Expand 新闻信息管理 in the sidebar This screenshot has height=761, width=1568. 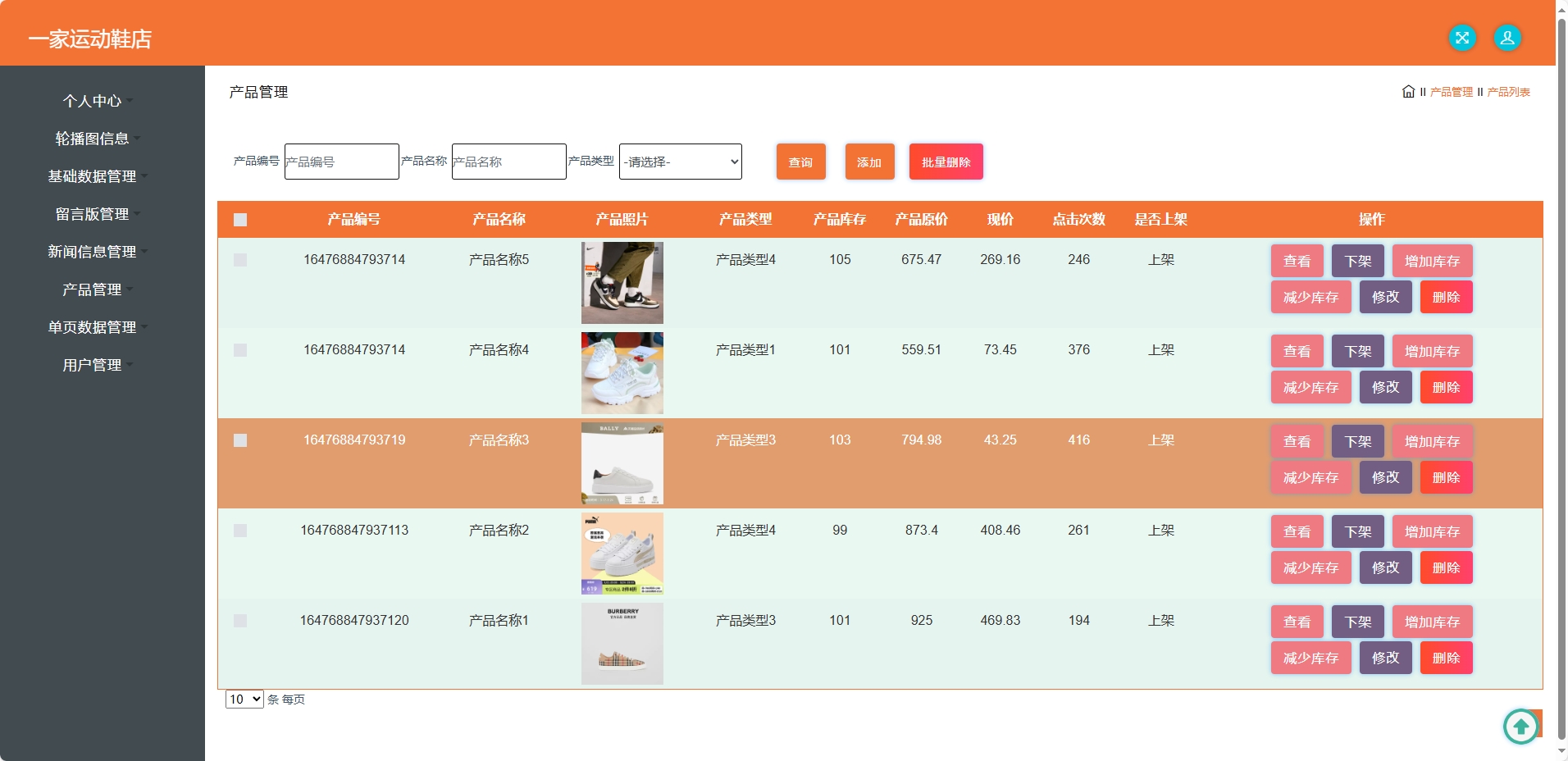(x=92, y=252)
